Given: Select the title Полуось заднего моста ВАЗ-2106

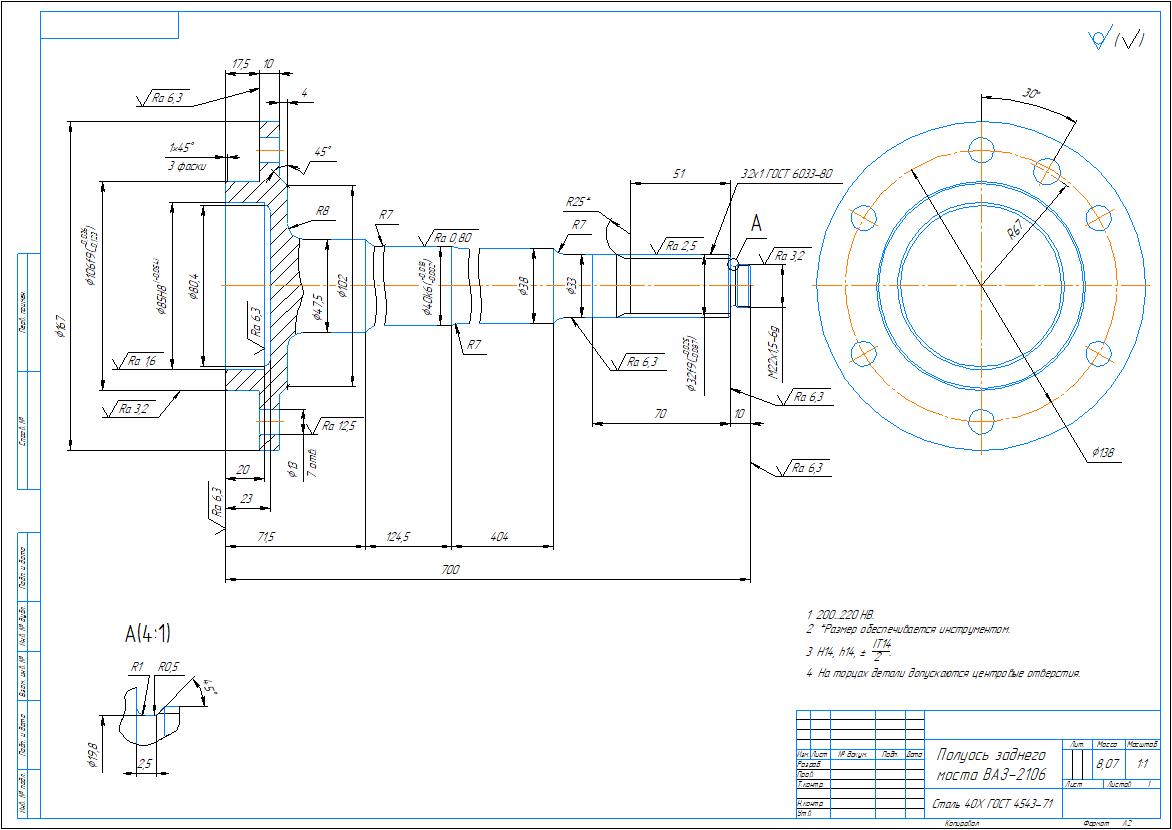Looking at the screenshot, I should pos(990,765).
